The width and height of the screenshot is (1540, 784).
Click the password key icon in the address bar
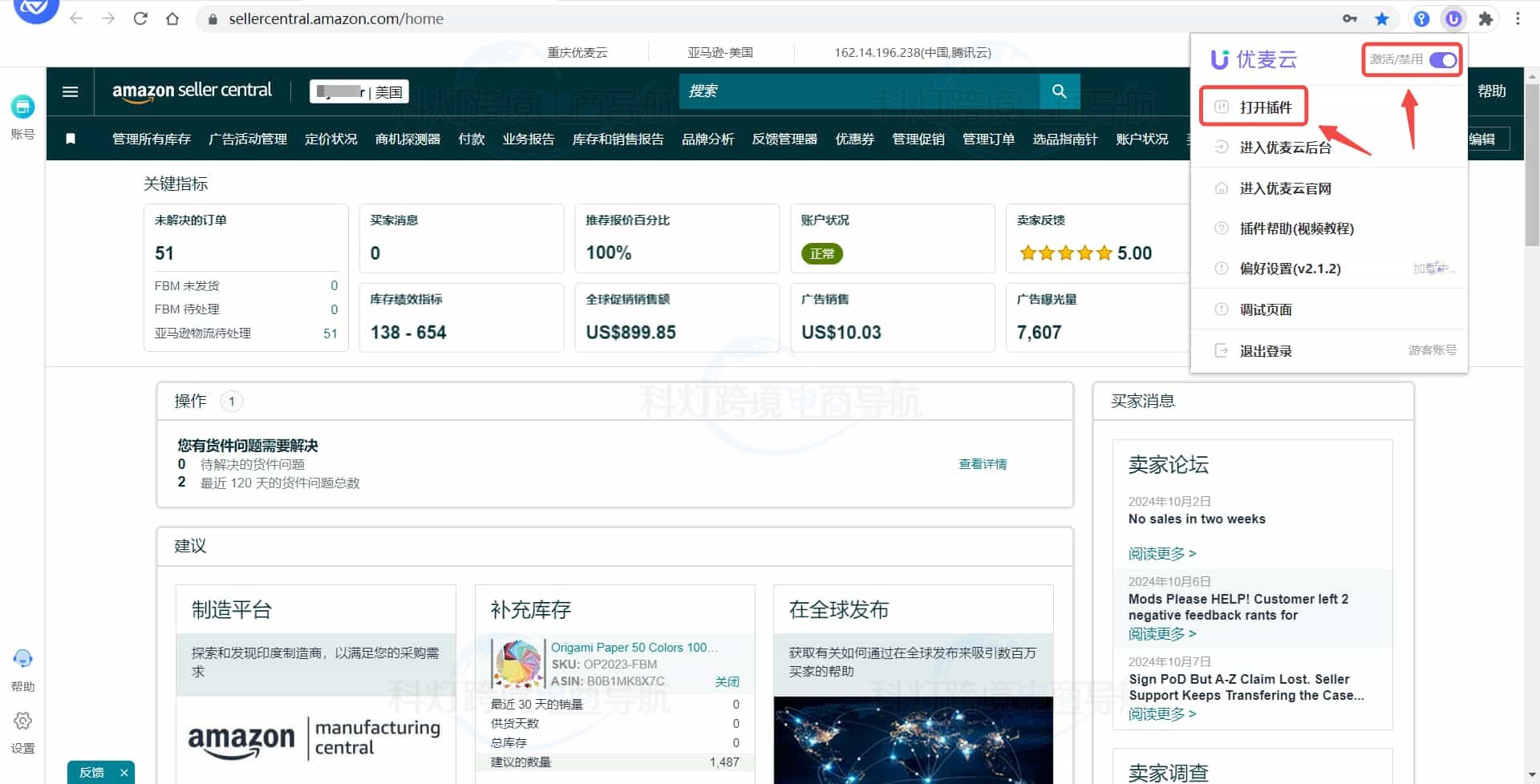pos(1350,18)
